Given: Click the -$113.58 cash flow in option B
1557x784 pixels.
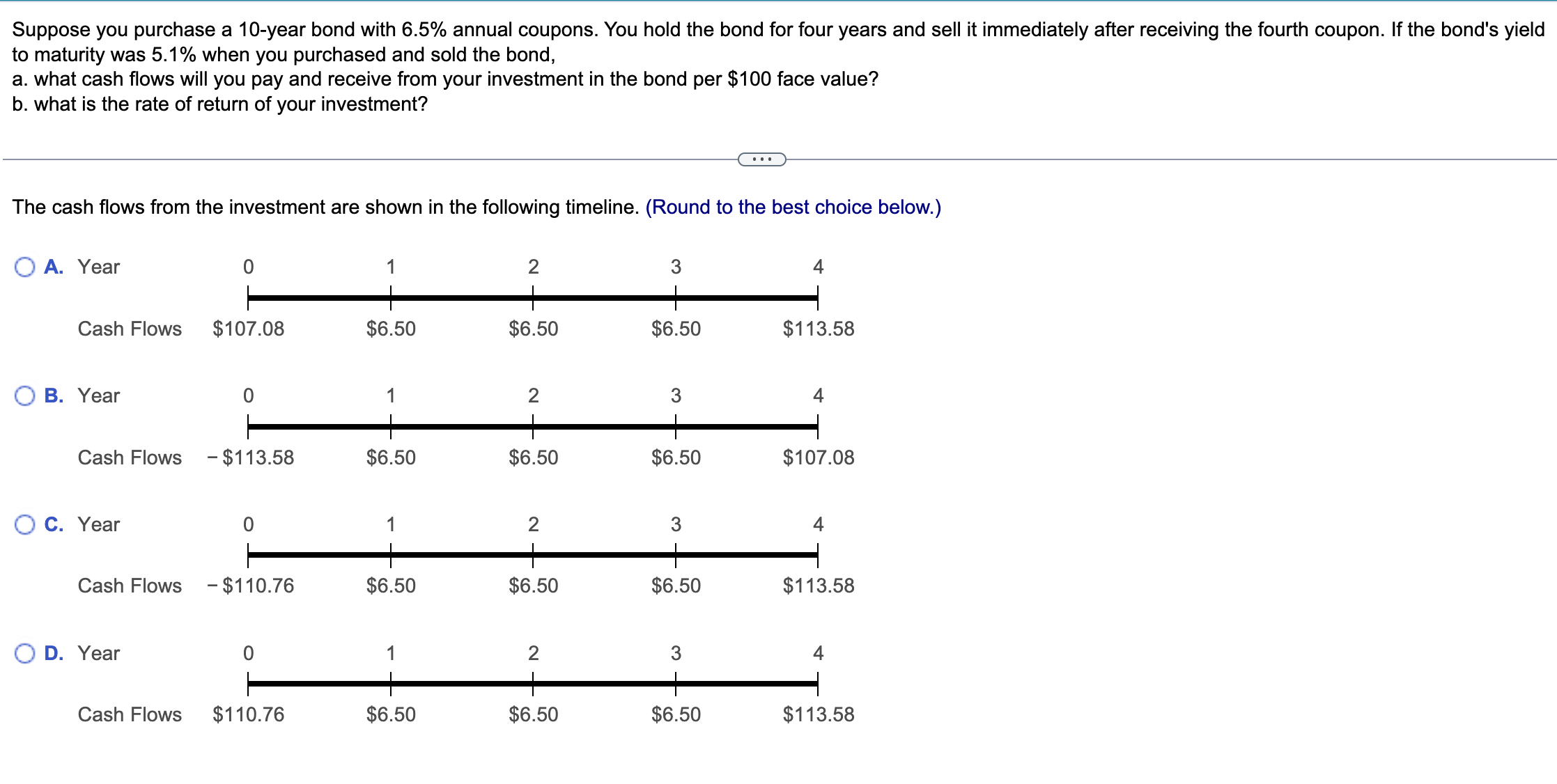Looking at the screenshot, I should click(x=251, y=457).
